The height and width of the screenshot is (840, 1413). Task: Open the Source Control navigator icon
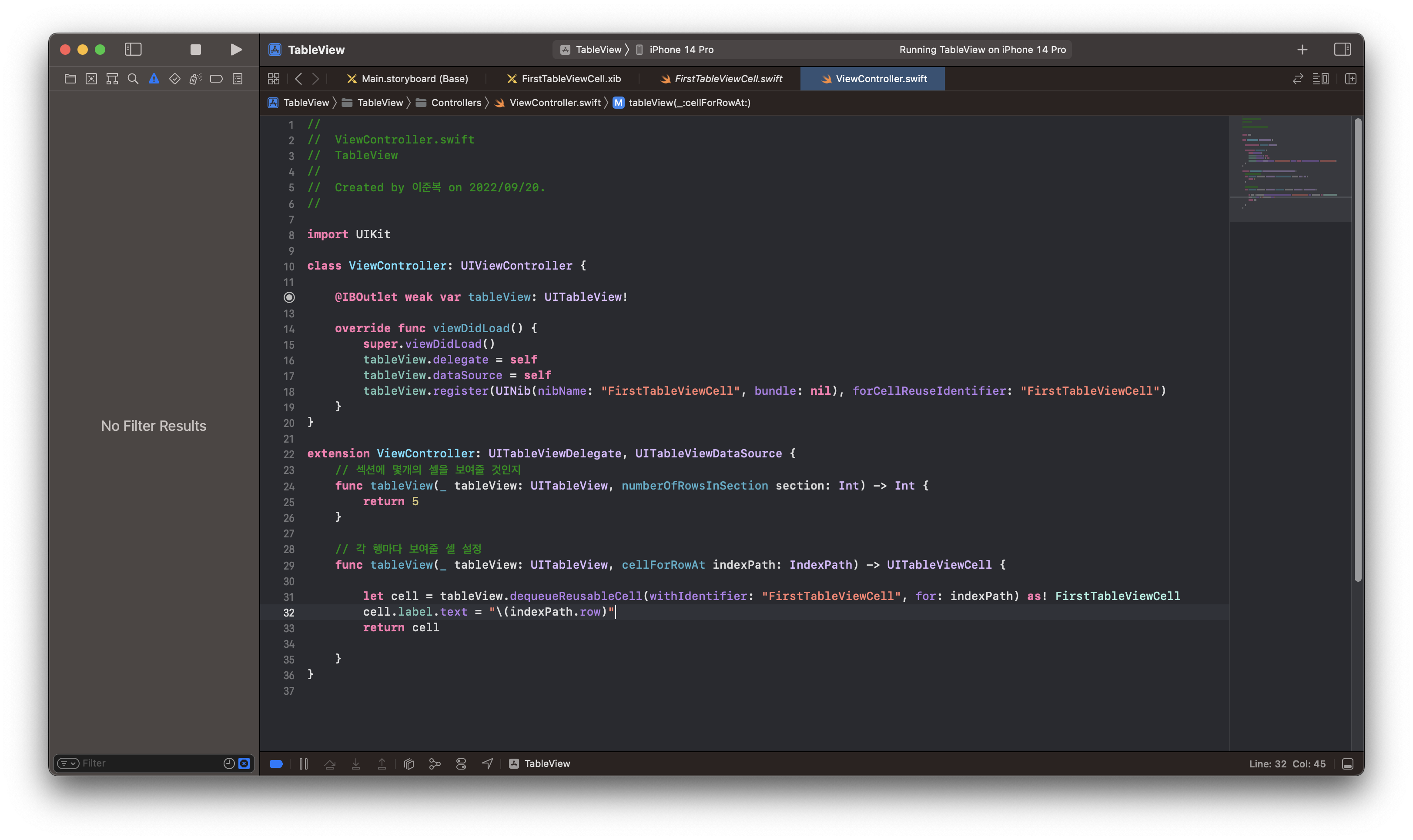(91, 79)
